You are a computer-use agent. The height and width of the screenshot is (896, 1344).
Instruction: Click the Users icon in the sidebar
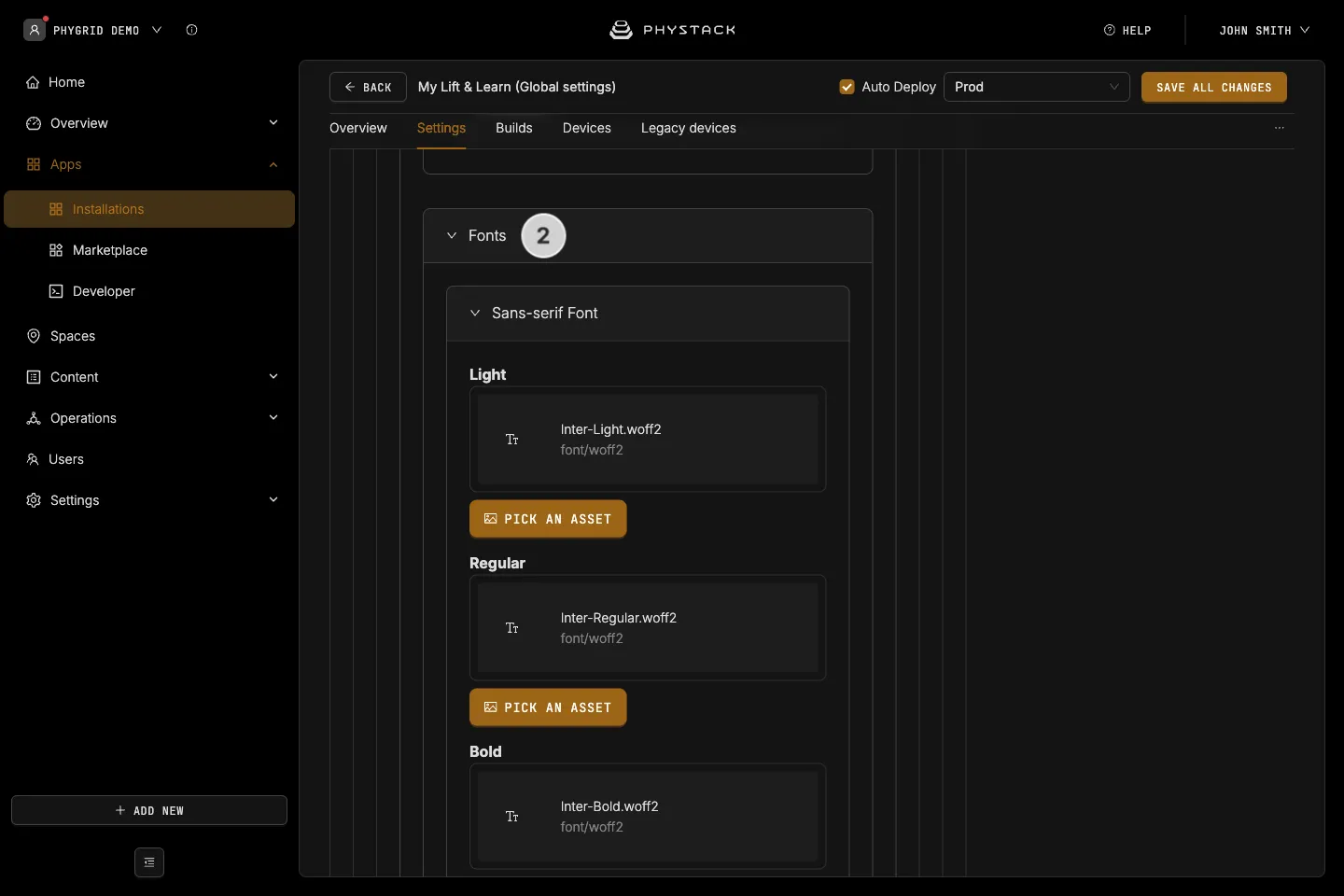click(33, 459)
